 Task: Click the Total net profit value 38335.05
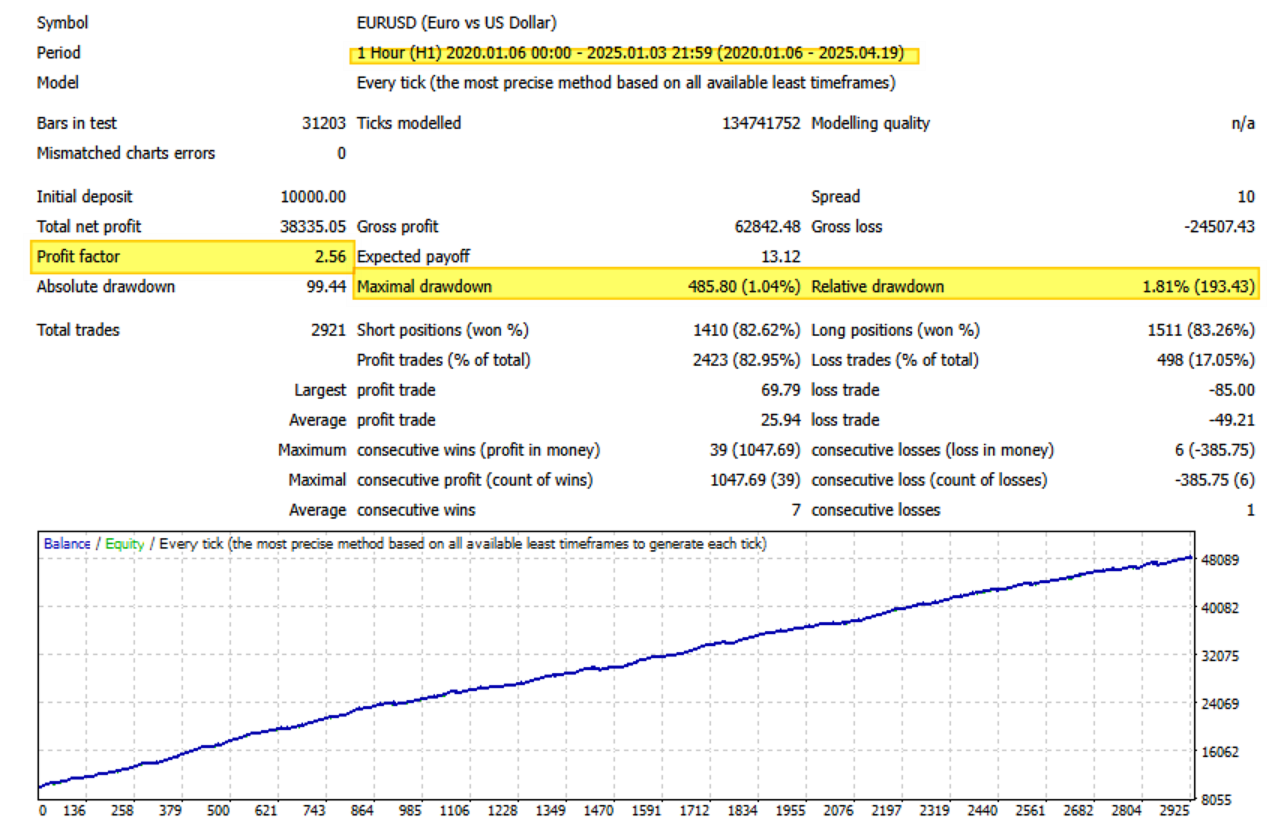313,227
